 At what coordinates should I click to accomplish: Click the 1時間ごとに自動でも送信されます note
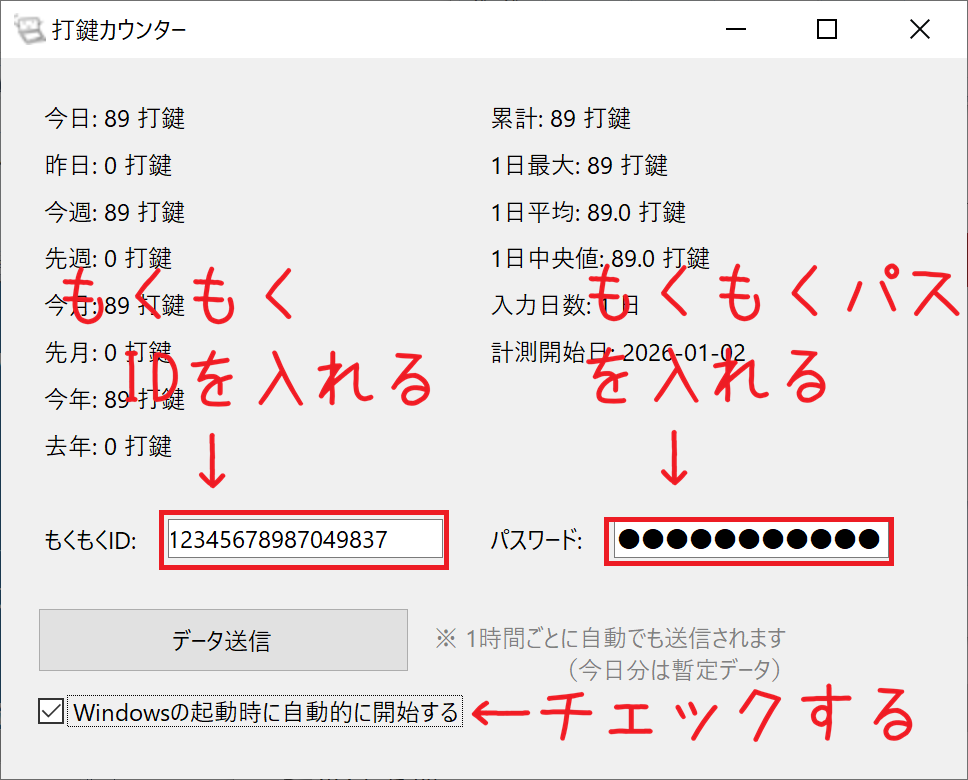click(610, 638)
